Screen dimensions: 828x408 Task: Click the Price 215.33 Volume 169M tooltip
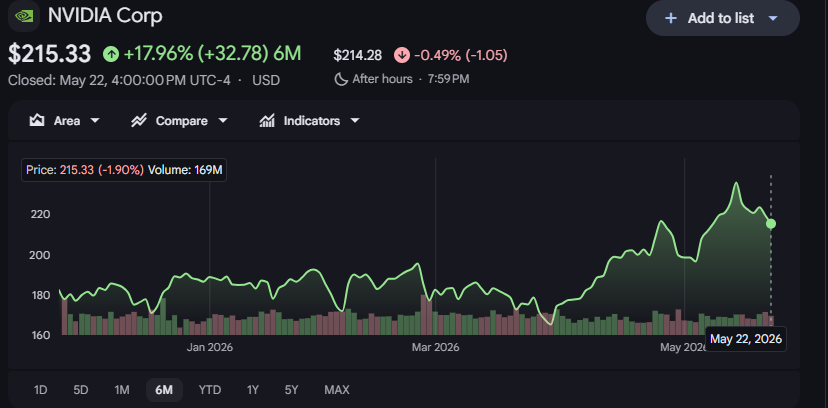click(124, 170)
